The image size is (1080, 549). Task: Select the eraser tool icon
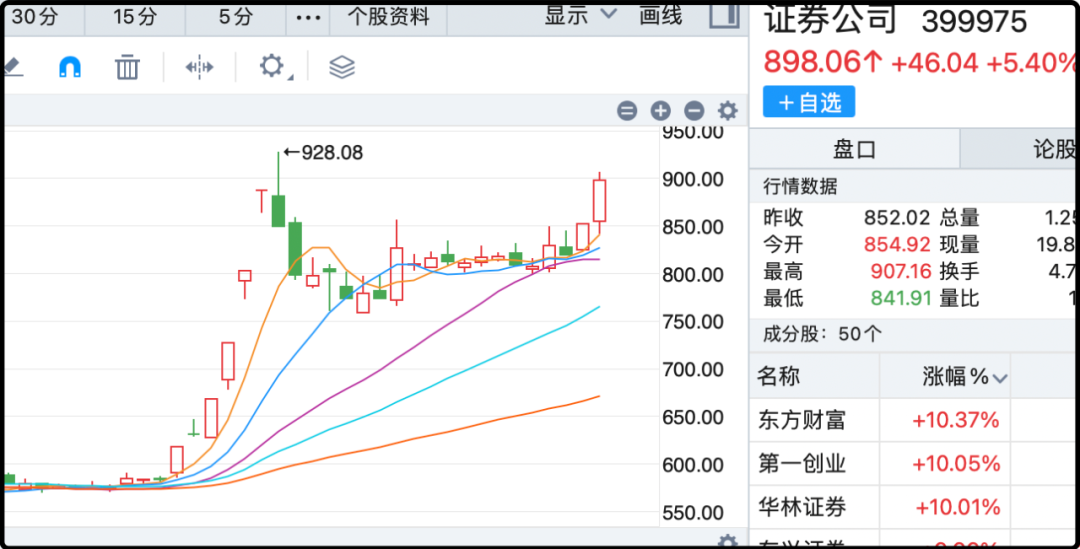(x=12, y=67)
